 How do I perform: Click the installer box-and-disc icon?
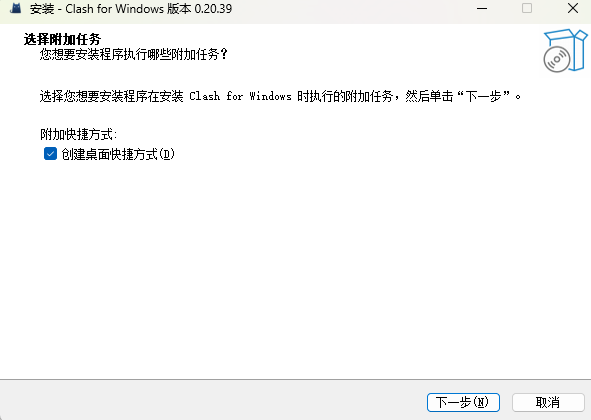(565, 51)
